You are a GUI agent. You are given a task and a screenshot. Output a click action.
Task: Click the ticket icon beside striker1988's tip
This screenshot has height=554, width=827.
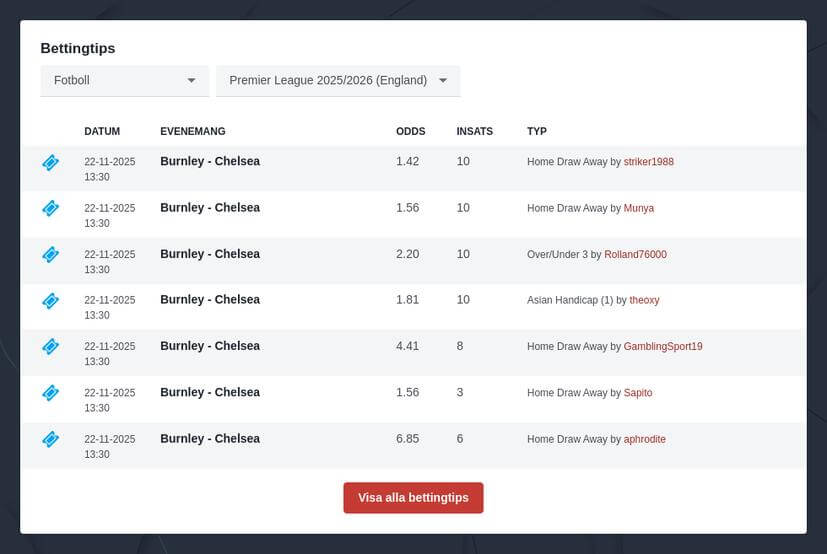50,162
